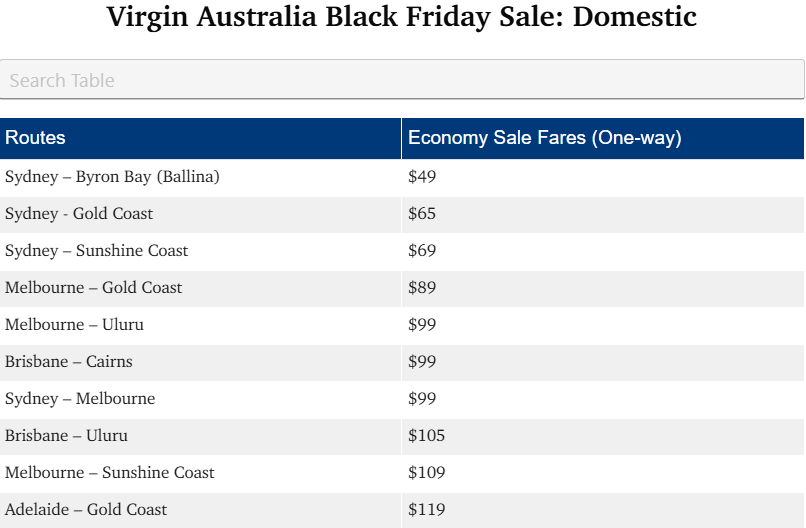Screen dimensions: 806x528
Task: Select the Melbourne – Sunshine Coast route
Action: coord(110,473)
